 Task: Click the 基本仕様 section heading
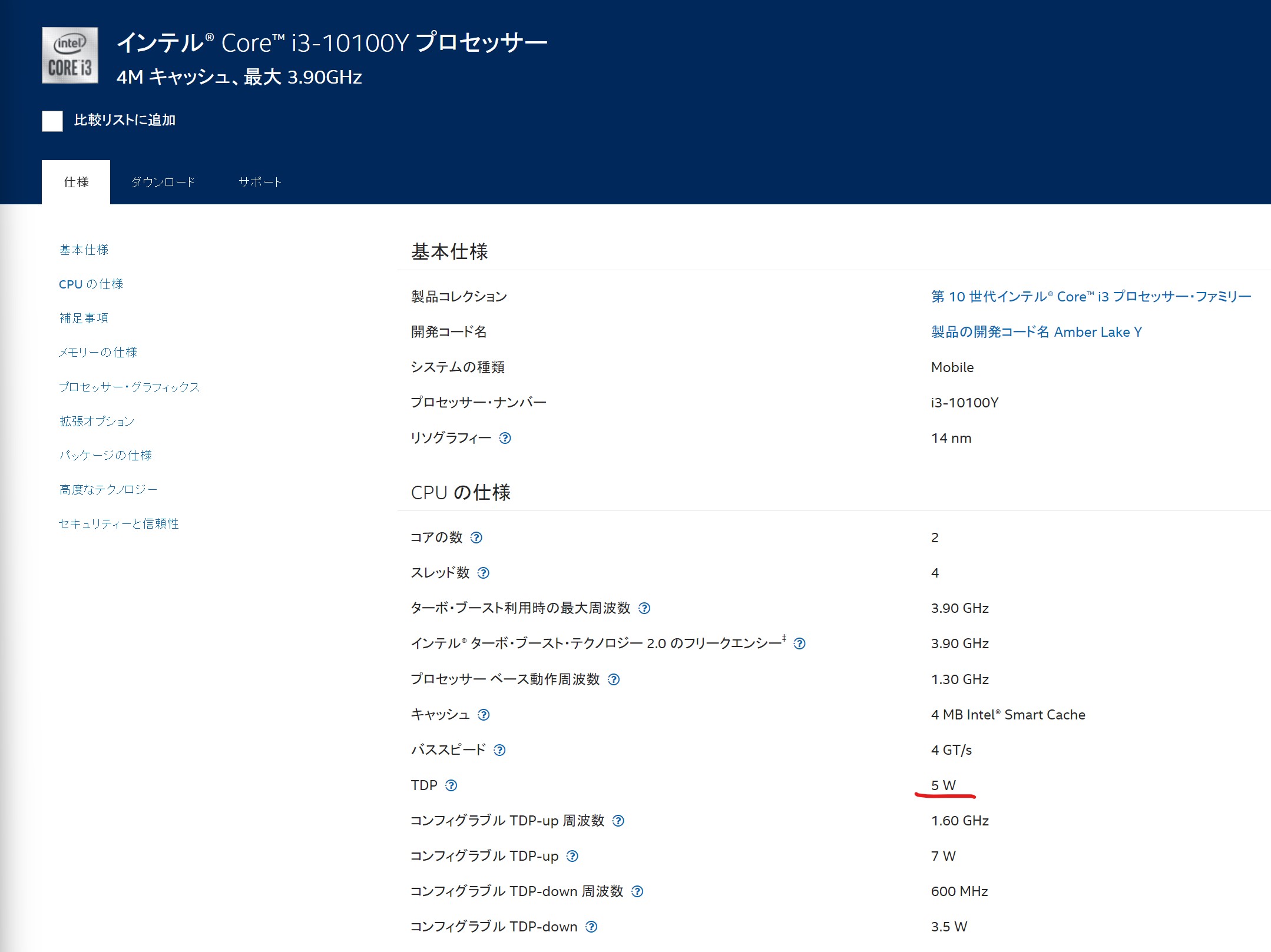[x=449, y=251]
